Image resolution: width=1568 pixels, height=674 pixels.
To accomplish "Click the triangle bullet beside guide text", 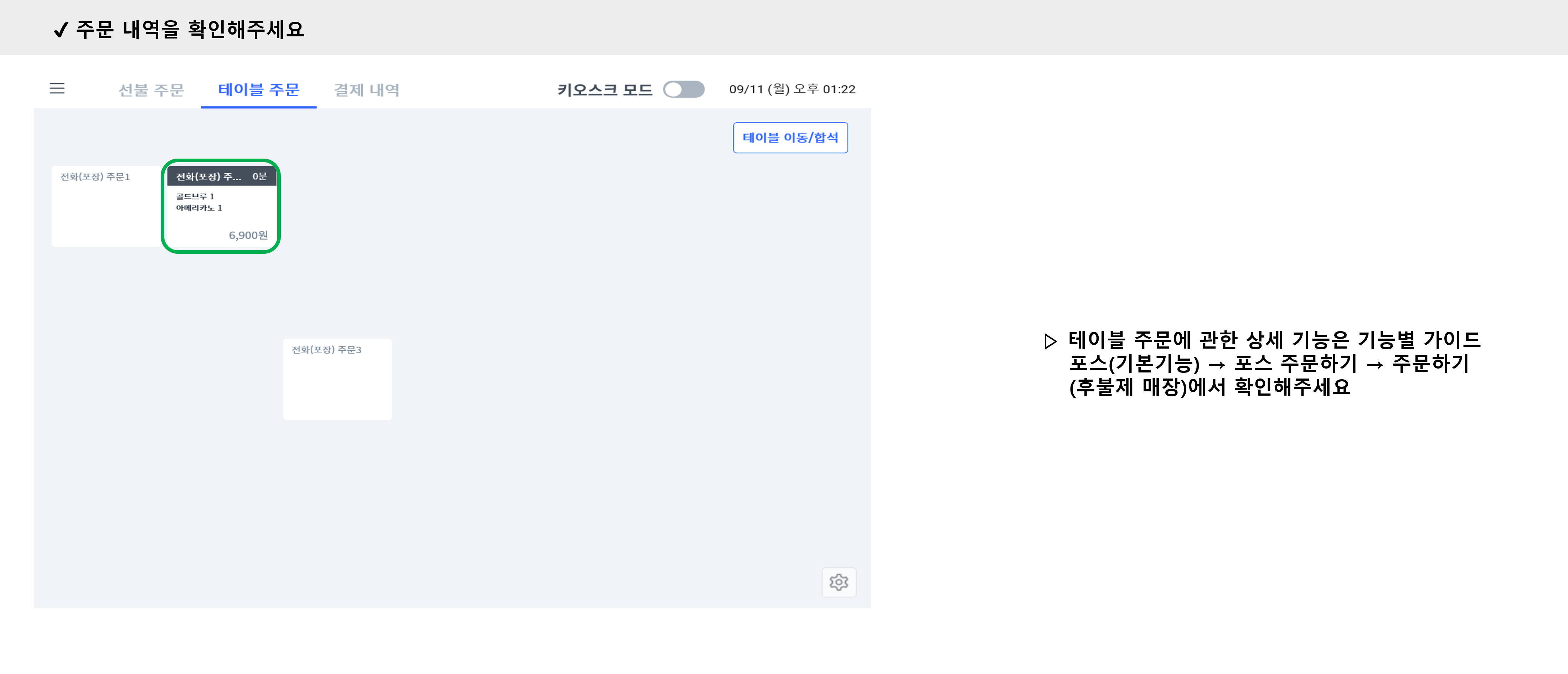I will [1050, 341].
